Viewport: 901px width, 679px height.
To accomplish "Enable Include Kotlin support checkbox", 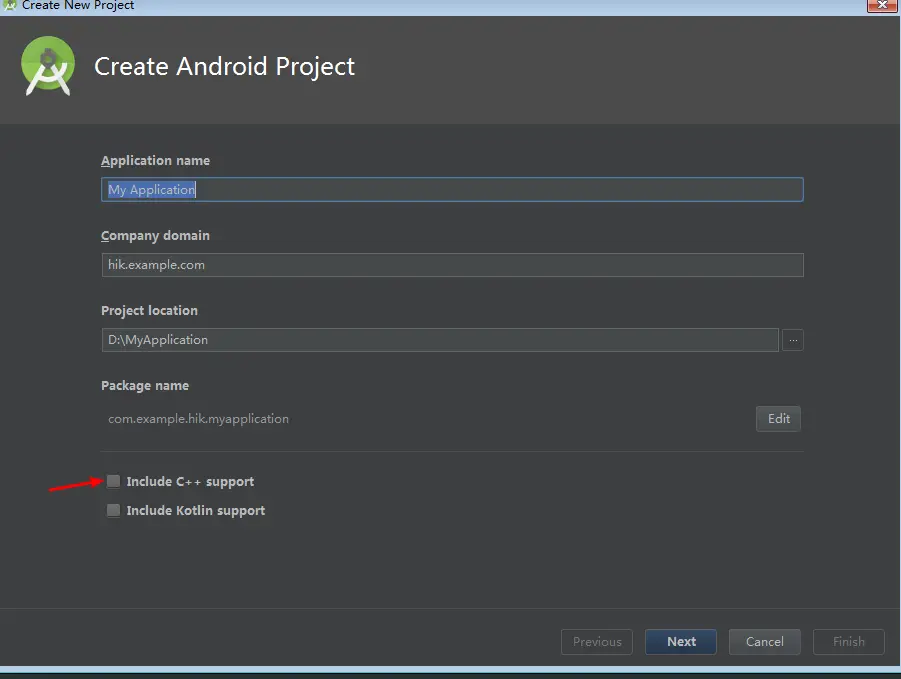I will tap(114, 510).
